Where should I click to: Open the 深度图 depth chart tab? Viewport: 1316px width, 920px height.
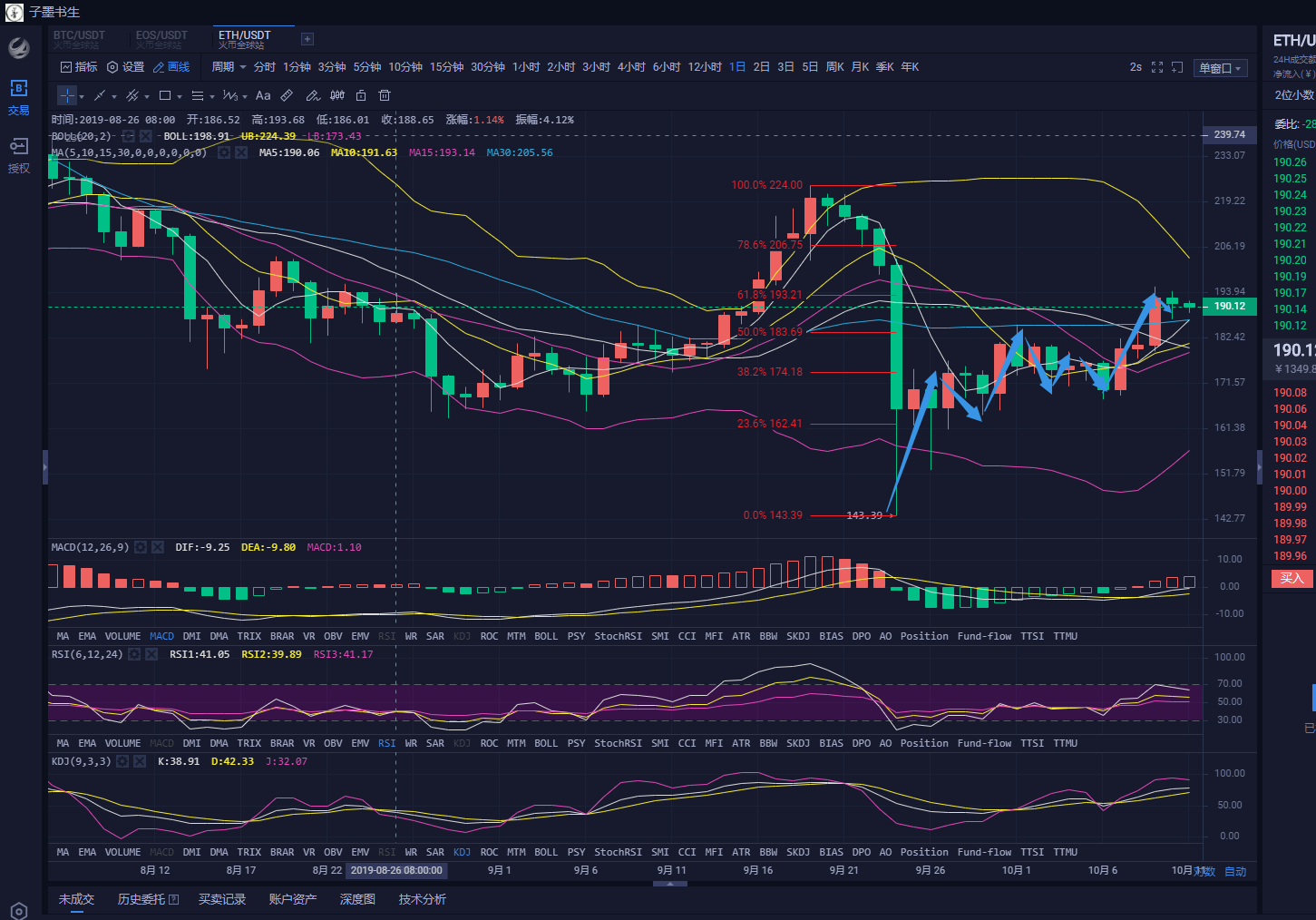tap(357, 899)
